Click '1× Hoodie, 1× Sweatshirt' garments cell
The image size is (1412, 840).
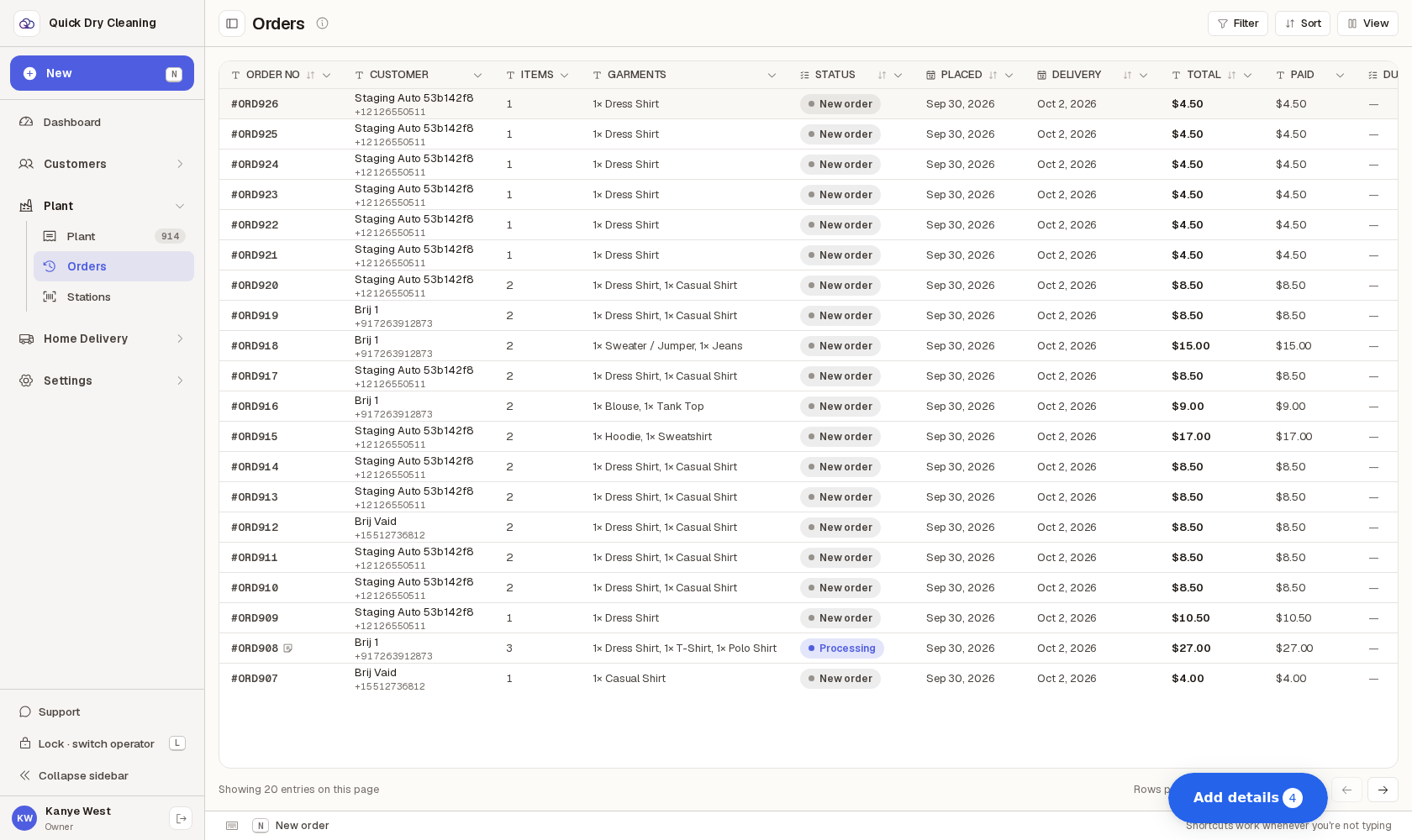pos(652,437)
